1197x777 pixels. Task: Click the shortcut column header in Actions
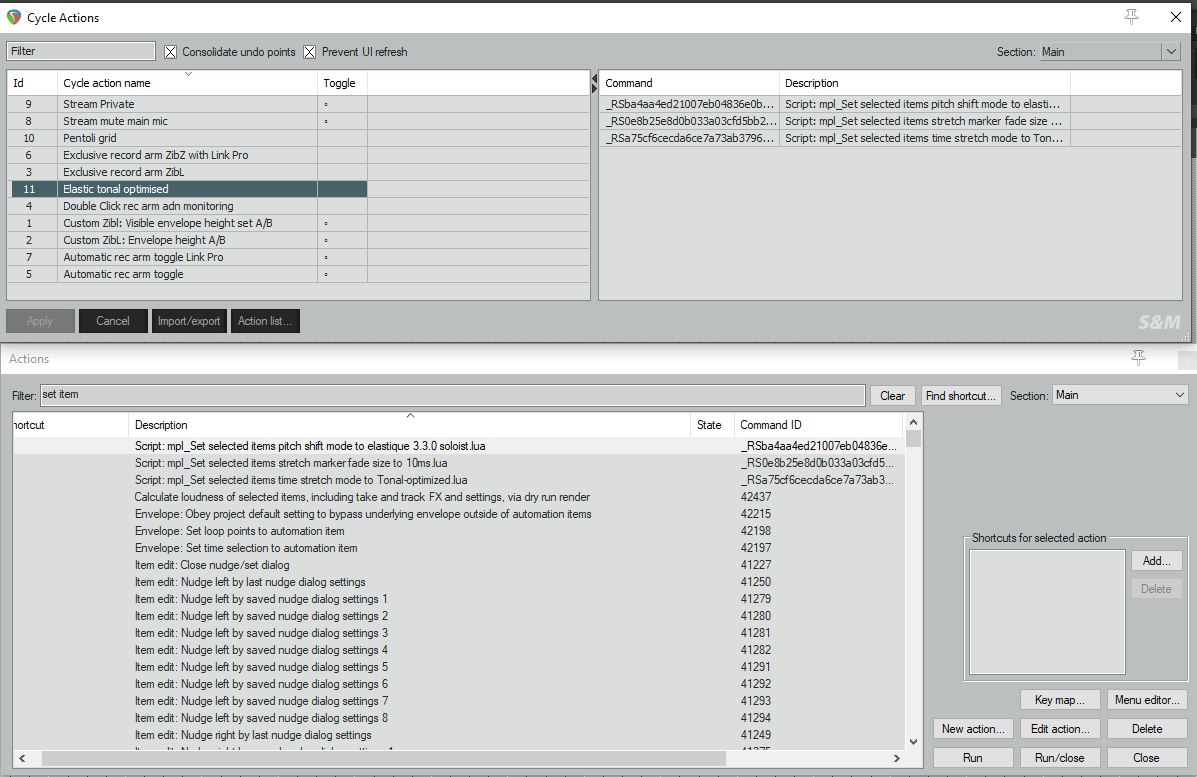(70, 424)
